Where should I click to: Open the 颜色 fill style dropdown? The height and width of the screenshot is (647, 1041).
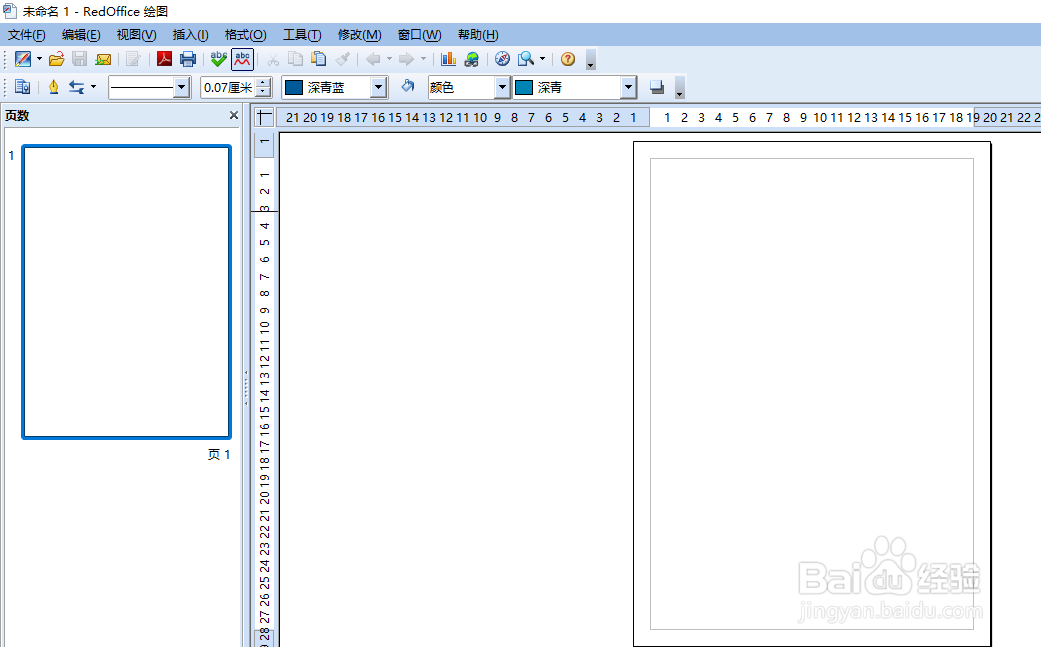(503, 88)
